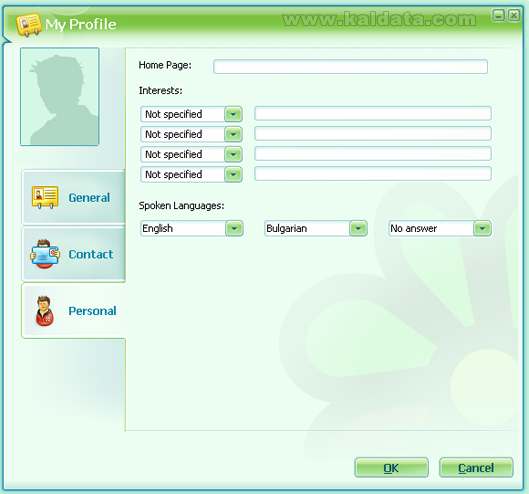
Task: Expand the first interest category dropdown
Action: (233, 114)
